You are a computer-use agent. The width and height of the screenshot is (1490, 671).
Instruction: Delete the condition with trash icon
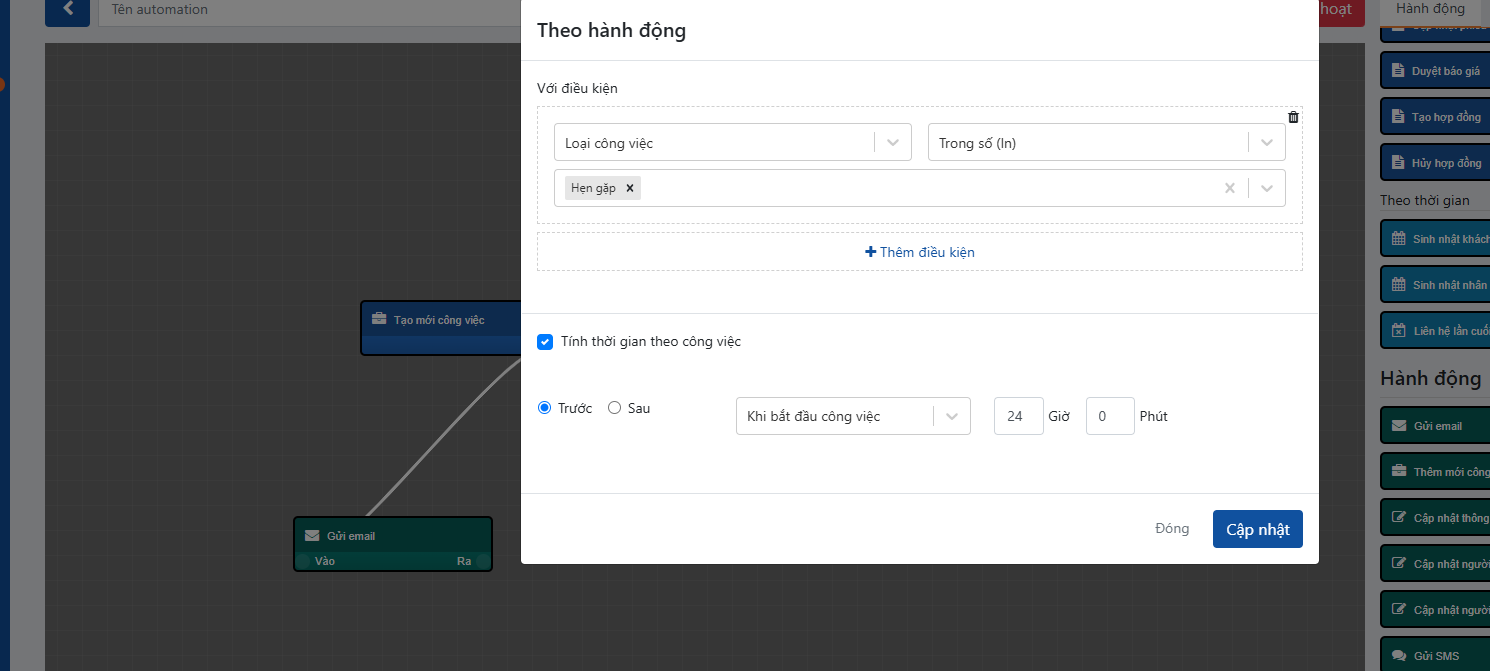1293,117
